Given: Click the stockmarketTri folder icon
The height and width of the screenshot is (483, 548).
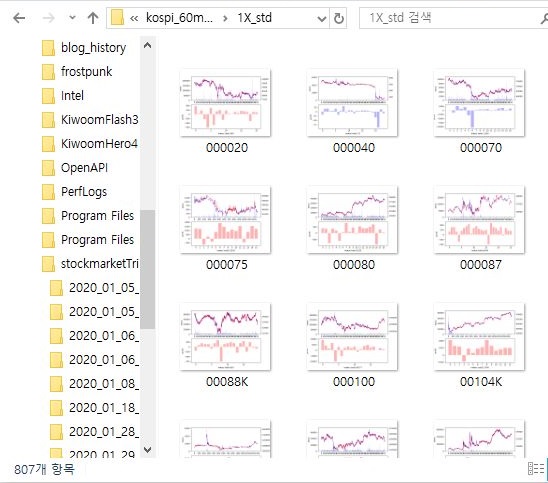Looking at the screenshot, I should [48, 264].
